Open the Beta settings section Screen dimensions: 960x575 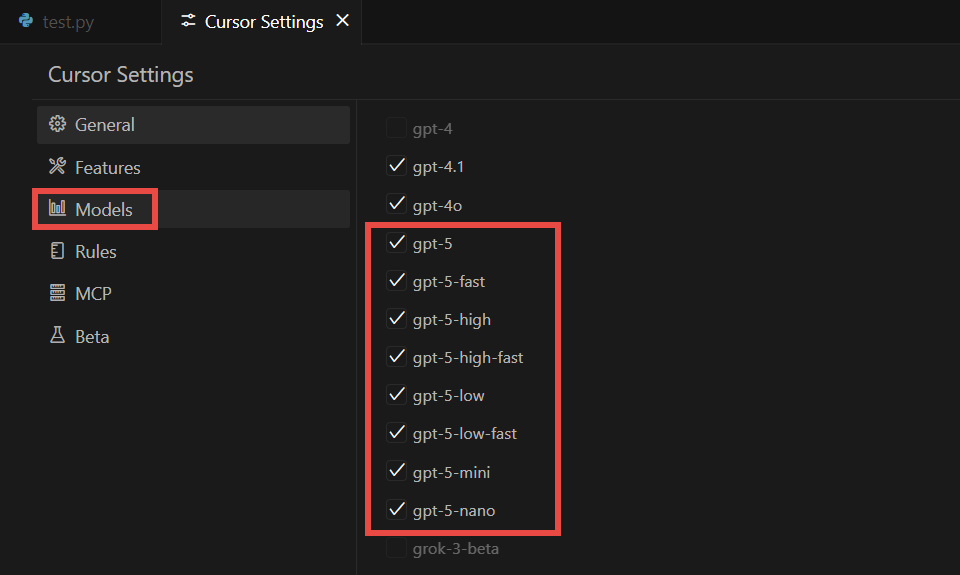pos(193,336)
